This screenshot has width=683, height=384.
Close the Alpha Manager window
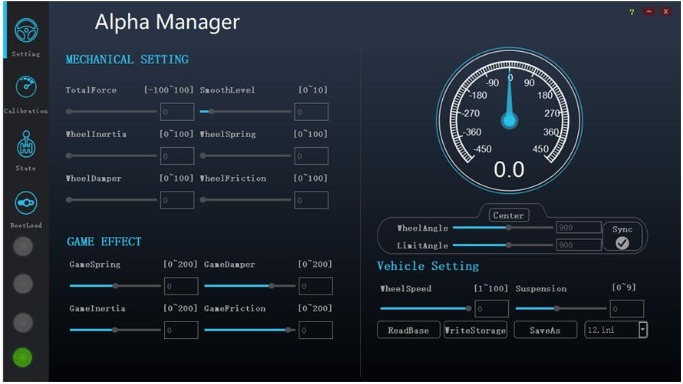click(x=666, y=12)
